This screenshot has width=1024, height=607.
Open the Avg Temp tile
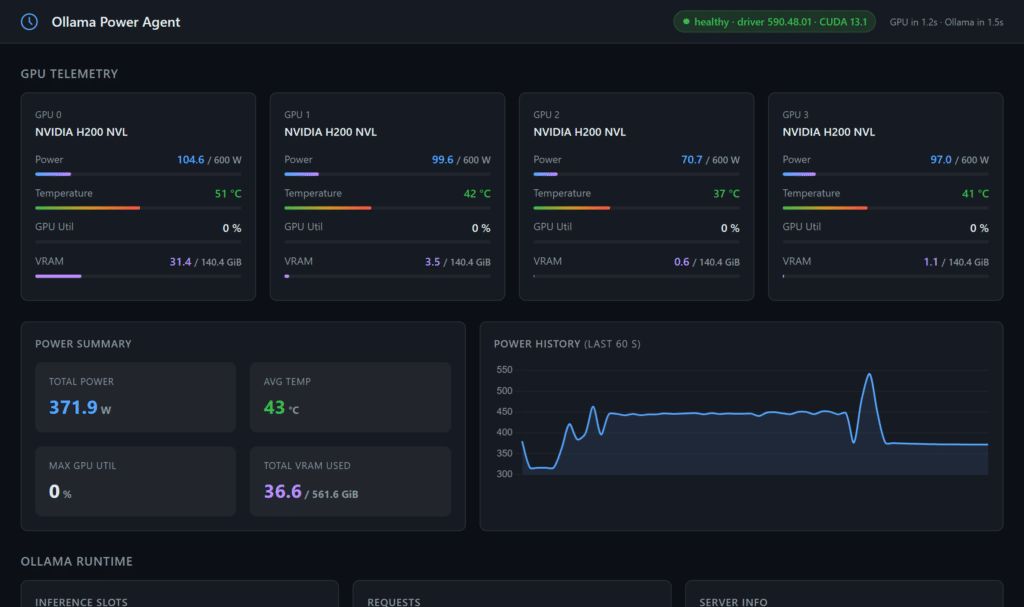[x=350, y=397]
